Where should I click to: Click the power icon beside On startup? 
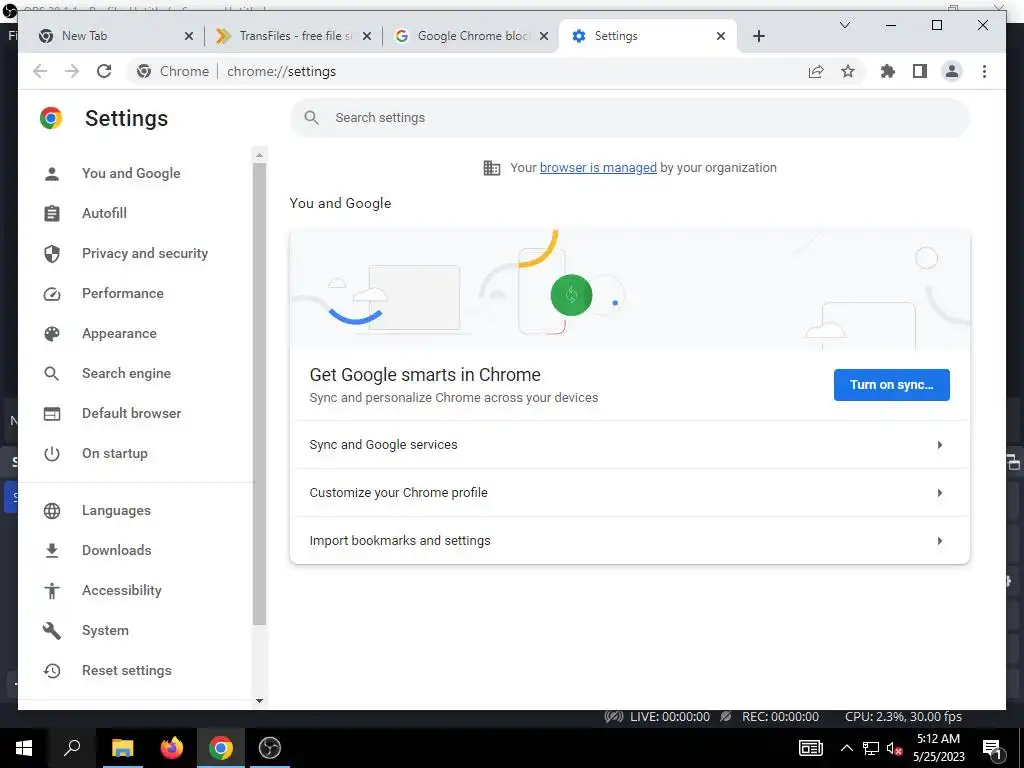coord(52,453)
